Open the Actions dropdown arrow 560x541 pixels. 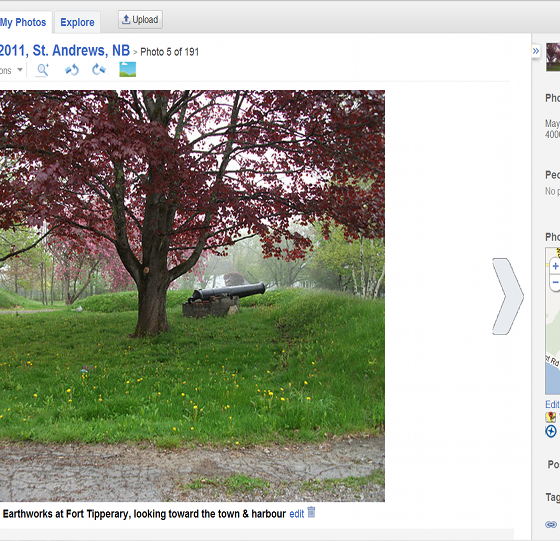click(x=20, y=70)
